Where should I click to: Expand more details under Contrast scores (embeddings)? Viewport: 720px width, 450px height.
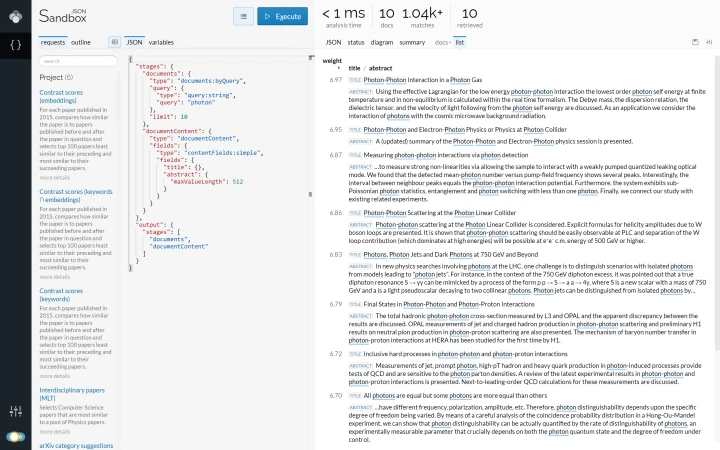[x=55, y=178]
